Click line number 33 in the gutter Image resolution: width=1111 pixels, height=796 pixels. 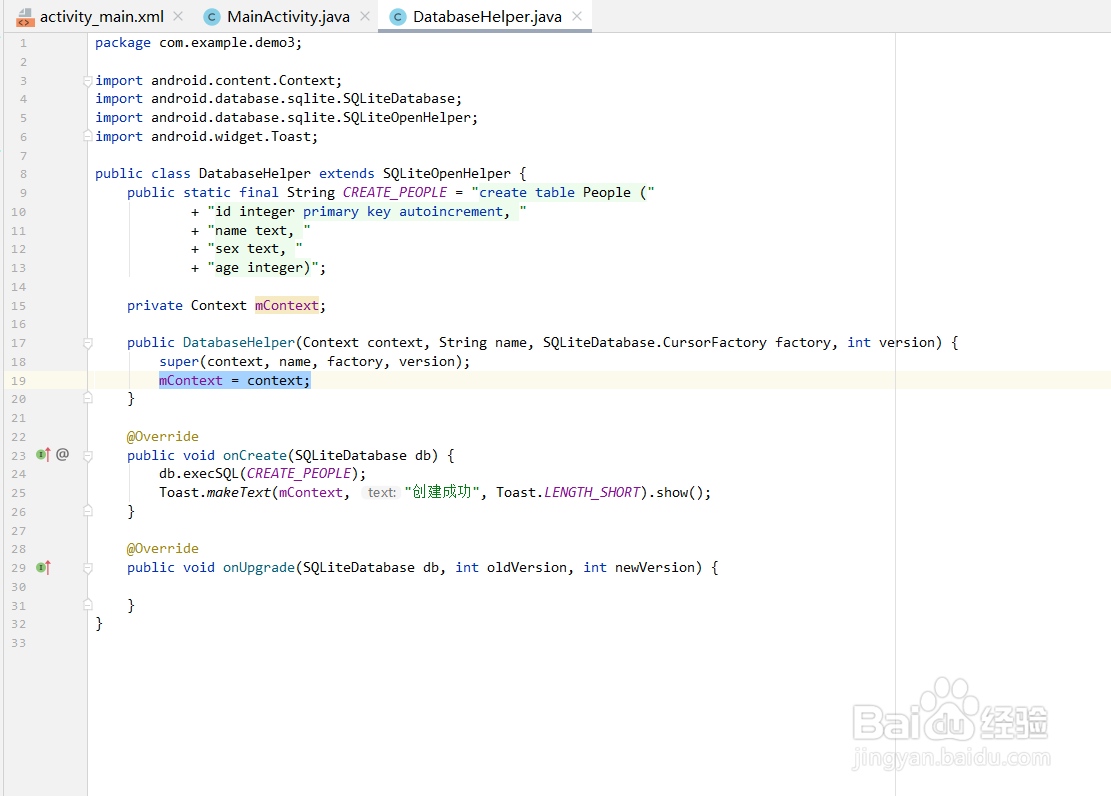click(18, 643)
